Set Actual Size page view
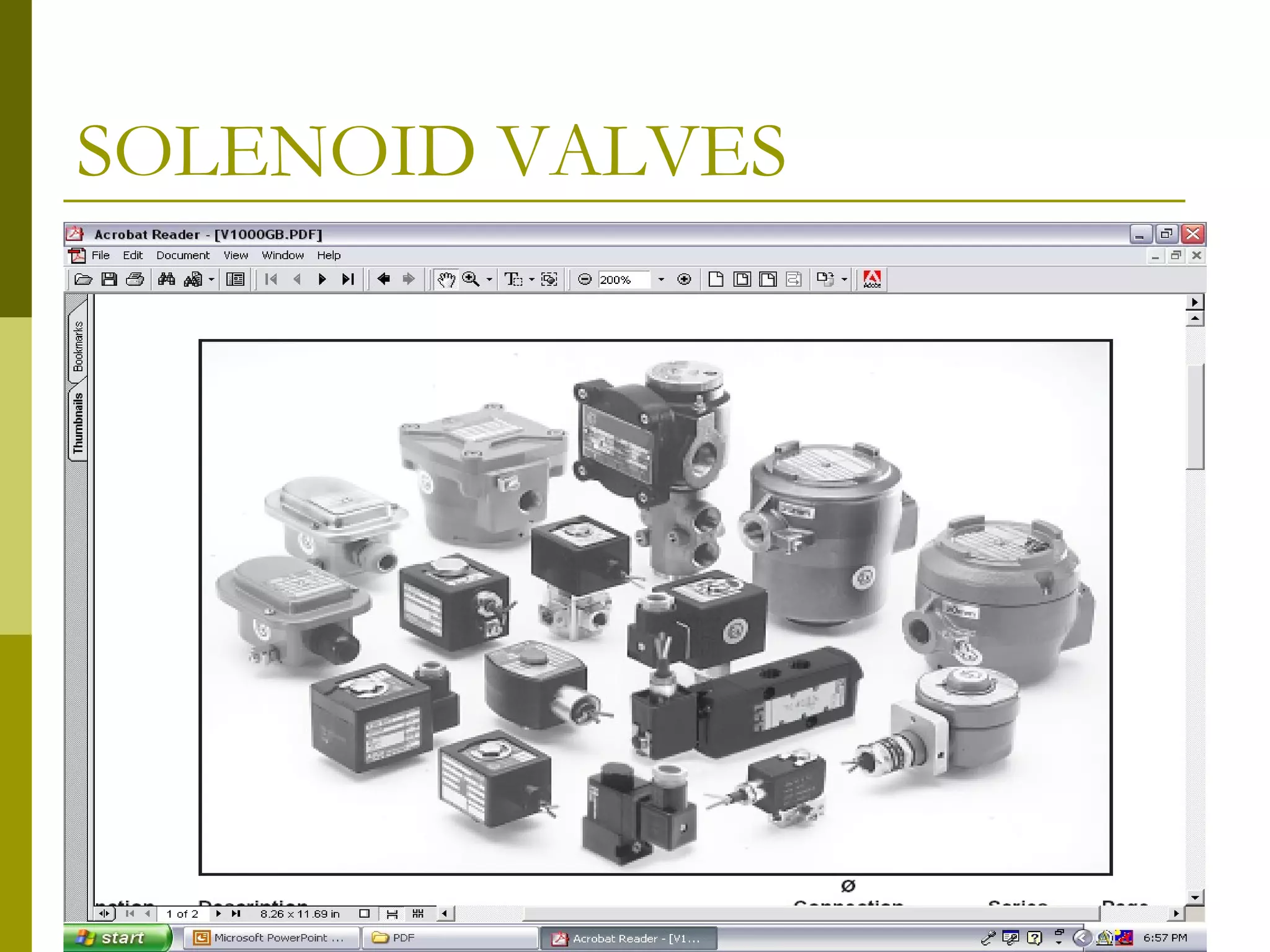Image resolution: width=1270 pixels, height=952 pixels. tap(716, 280)
